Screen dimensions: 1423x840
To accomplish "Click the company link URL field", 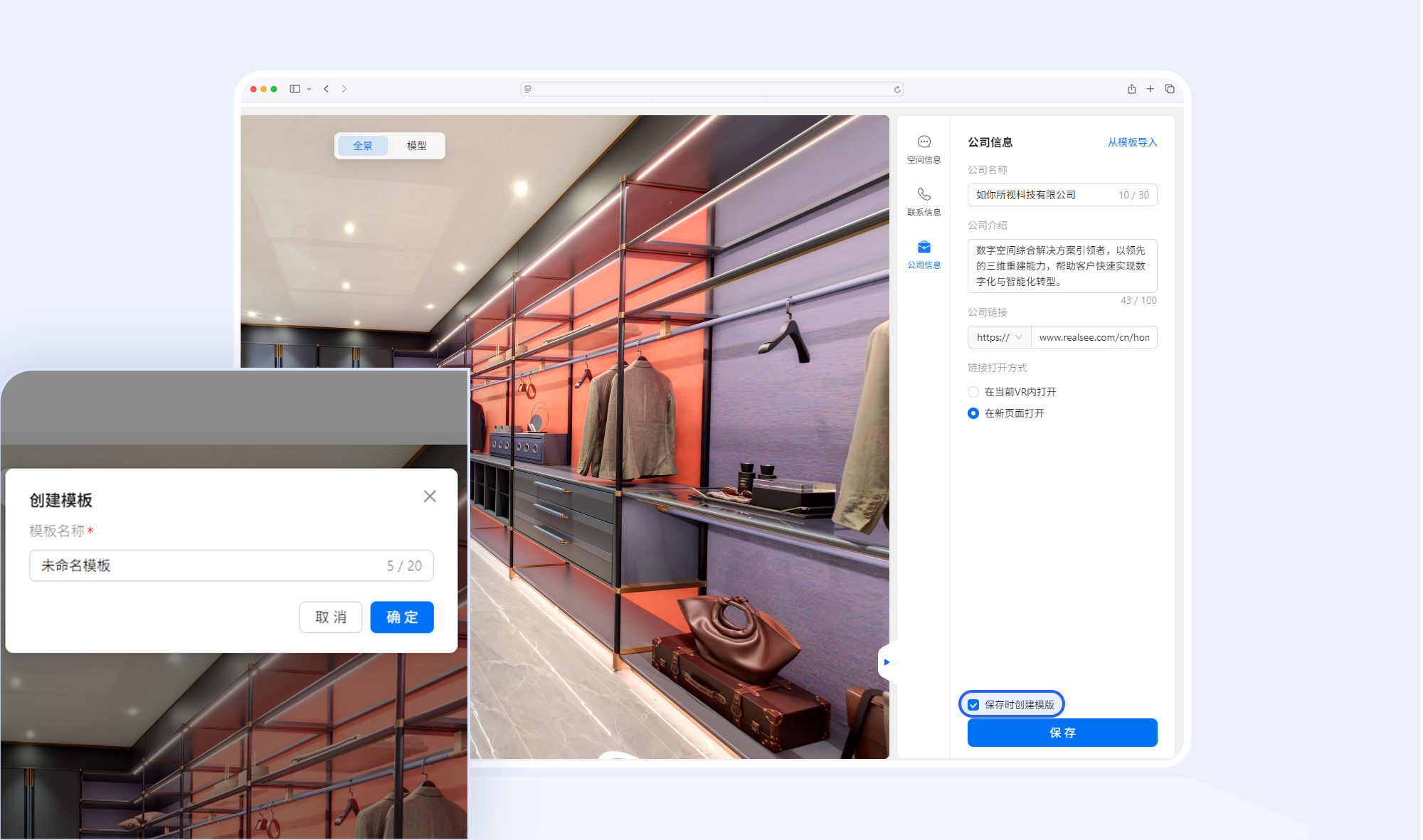I will (x=1094, y=337).
